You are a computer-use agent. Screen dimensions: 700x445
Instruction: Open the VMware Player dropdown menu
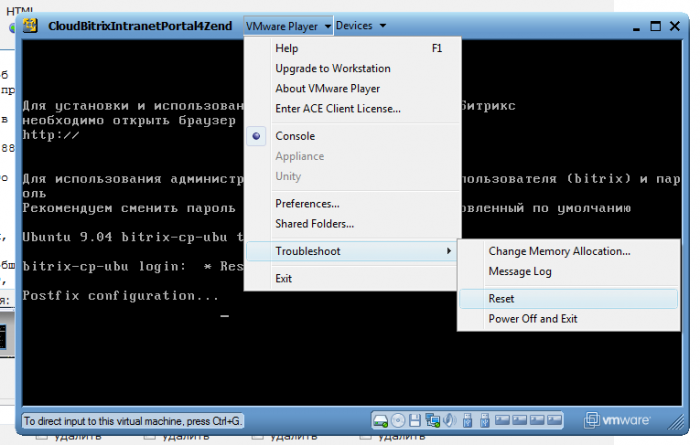tap(288, 26)
